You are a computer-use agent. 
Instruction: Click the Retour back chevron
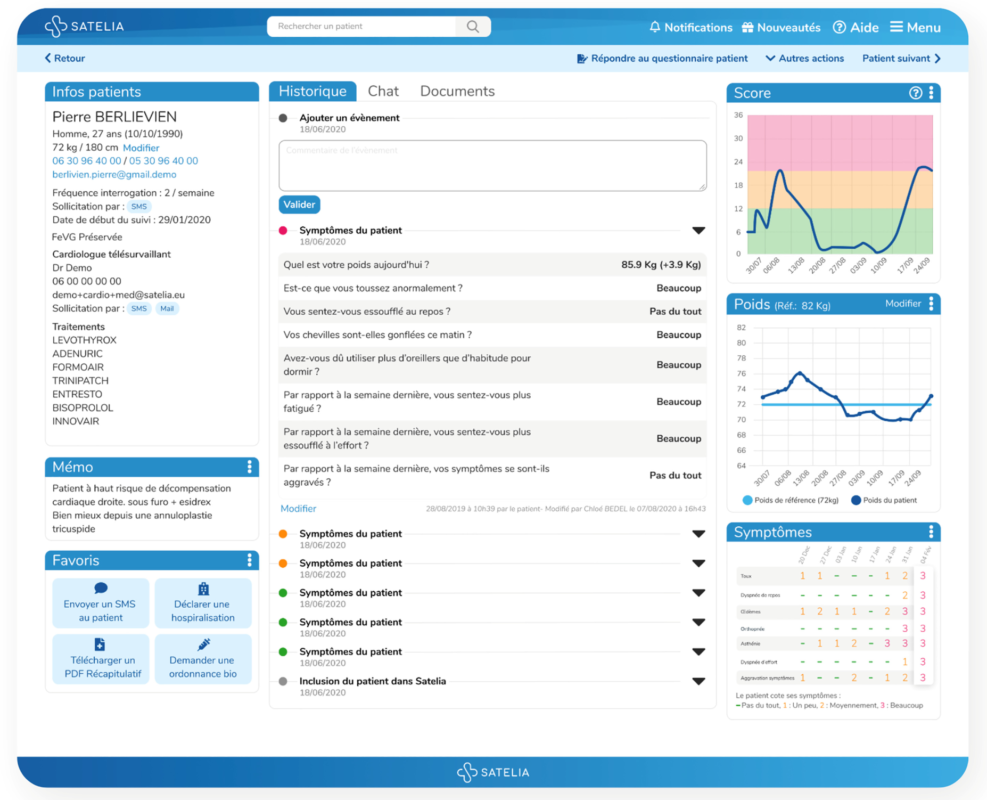coord(48,58)
